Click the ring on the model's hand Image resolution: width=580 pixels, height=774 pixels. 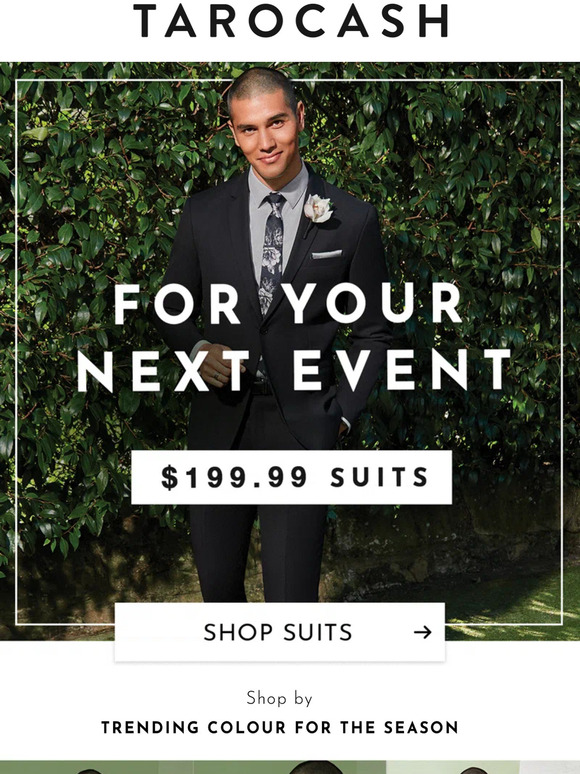(217, 377)
